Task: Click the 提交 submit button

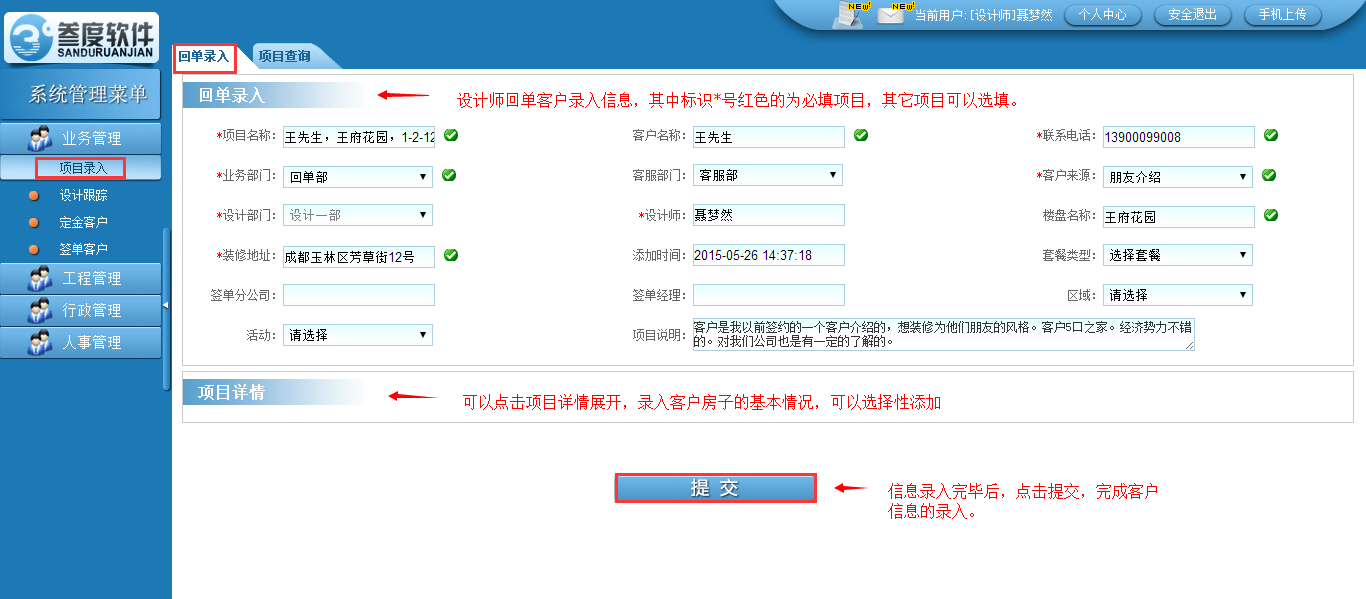Action: coord(715,488)
